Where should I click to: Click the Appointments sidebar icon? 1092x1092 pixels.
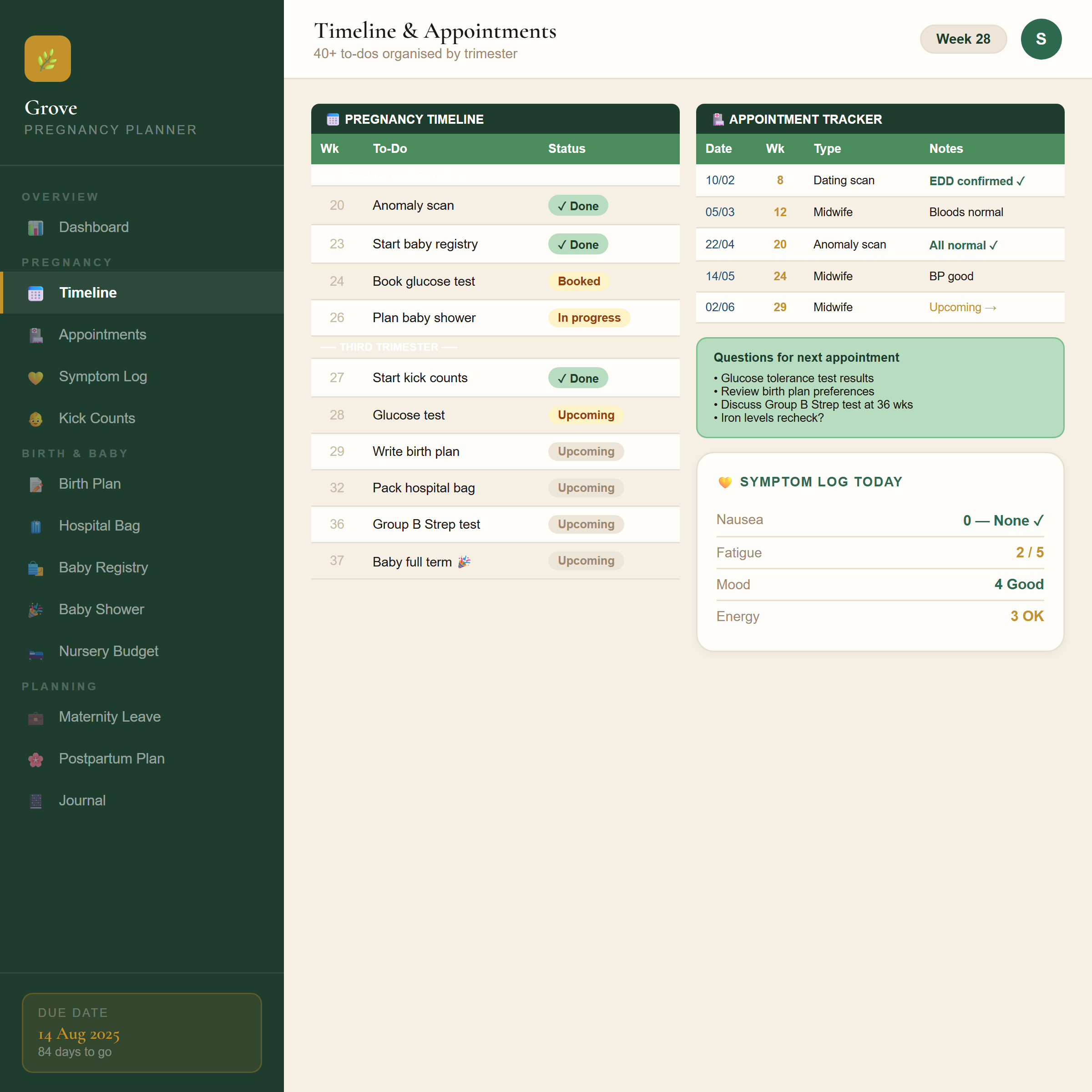coord(35,335)
